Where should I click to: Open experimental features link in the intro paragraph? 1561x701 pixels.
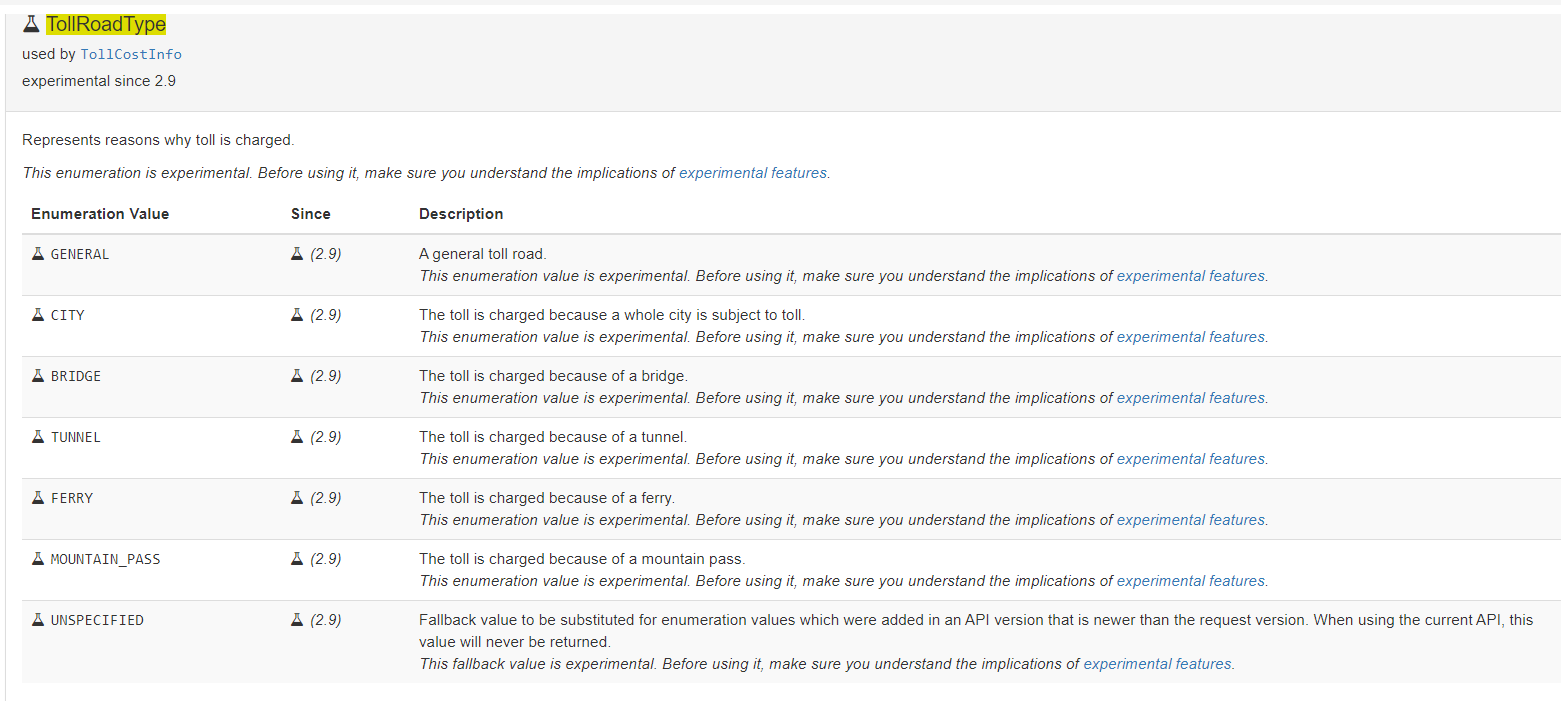[x=753, y=173]
